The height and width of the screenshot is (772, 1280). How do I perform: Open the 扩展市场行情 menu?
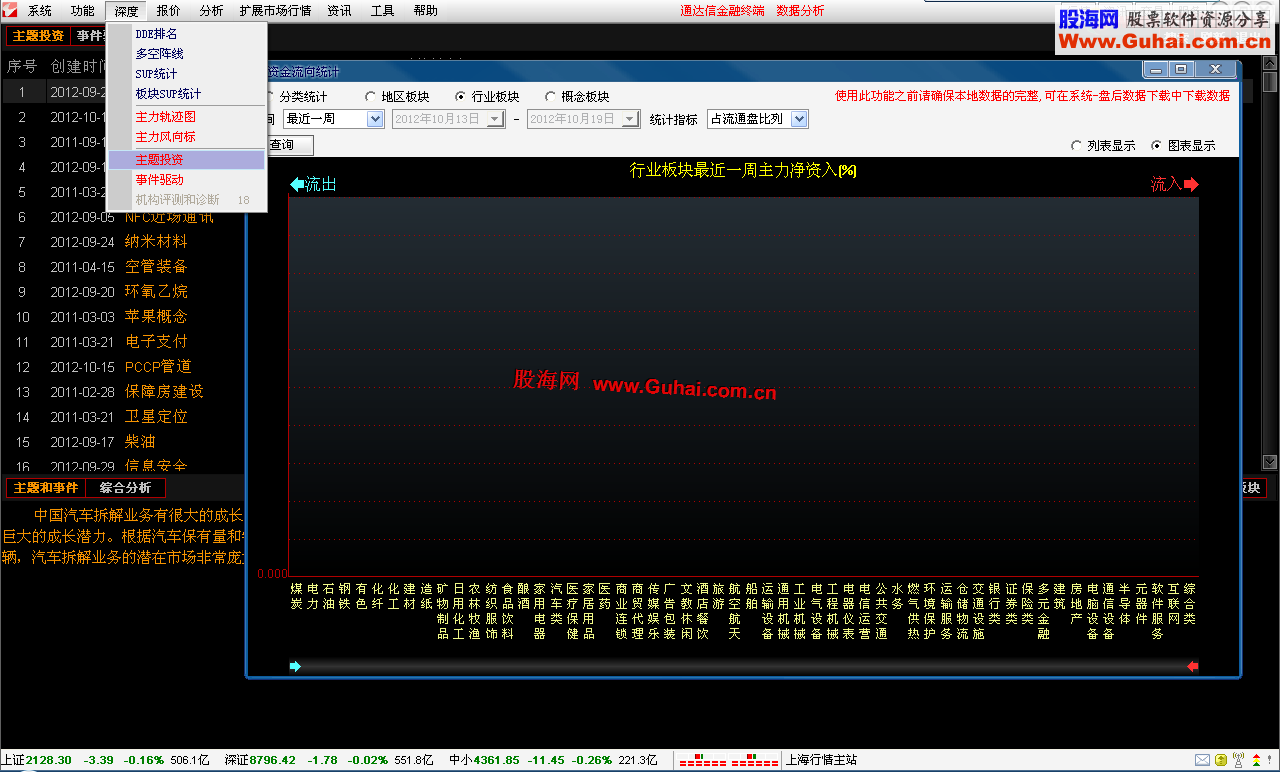[275, 11]
